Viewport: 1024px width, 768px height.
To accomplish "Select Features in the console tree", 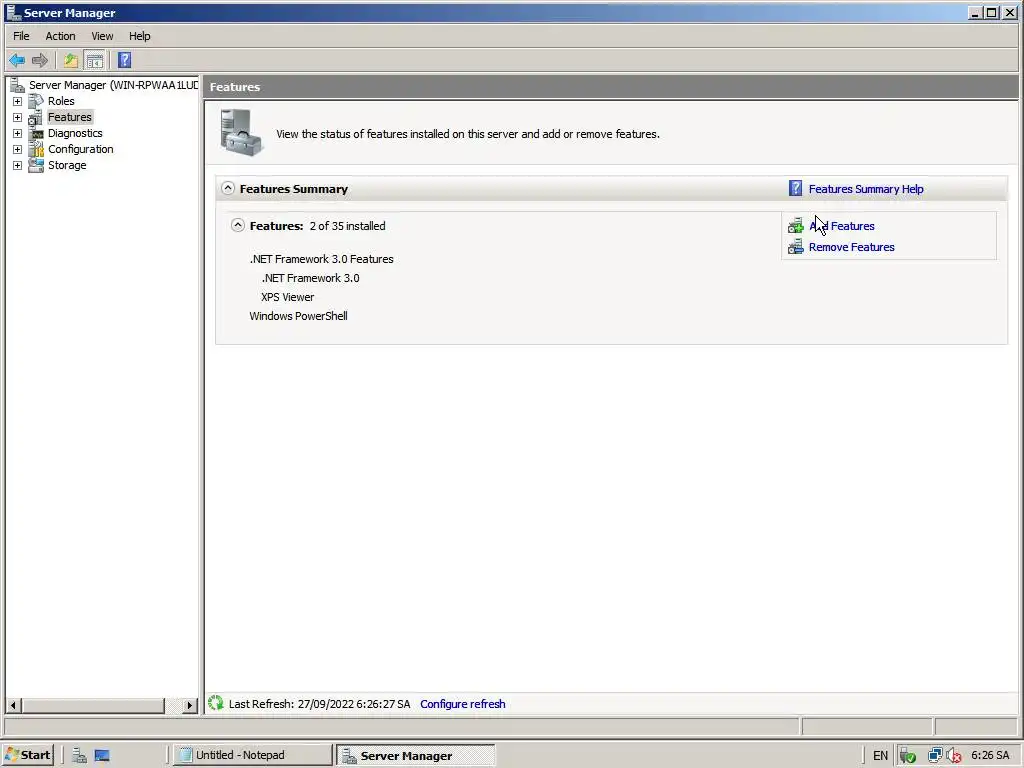I will [x=69, y=118].
